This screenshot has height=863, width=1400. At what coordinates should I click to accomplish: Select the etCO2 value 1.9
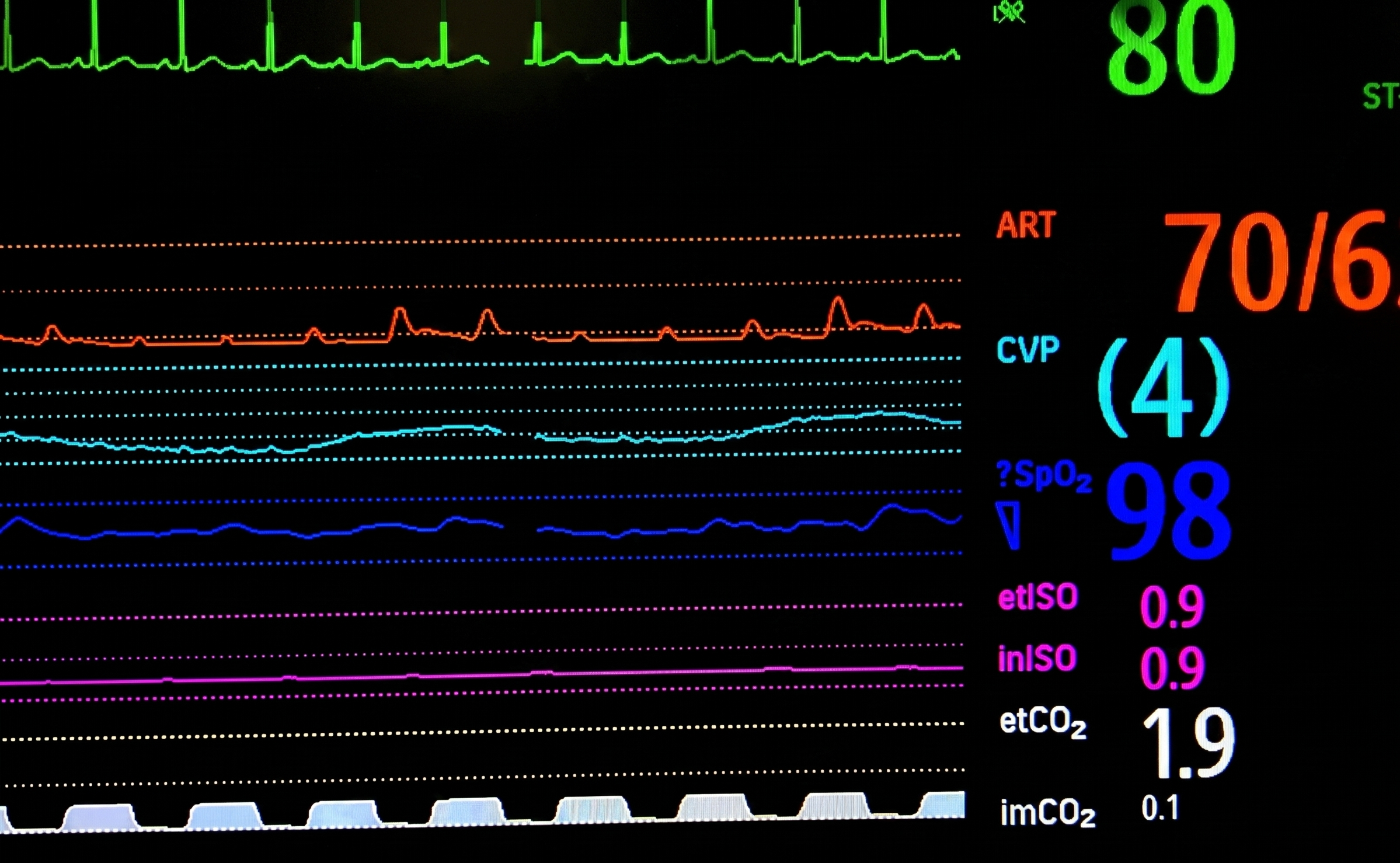pos(1188,743)
